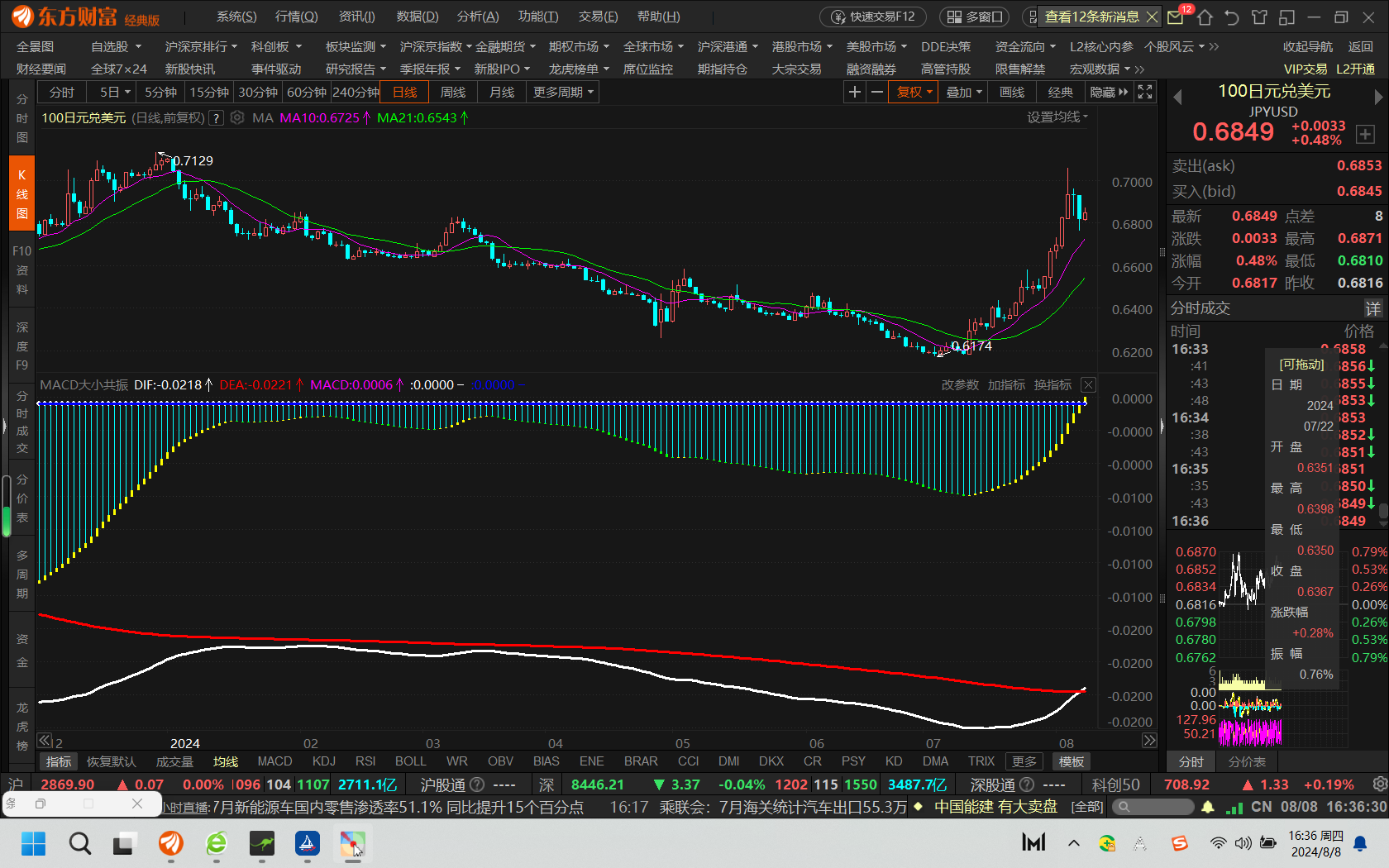Screen dimensions: 1389x868
Task: Open 系统(S) menu
Action: [236, 17]
